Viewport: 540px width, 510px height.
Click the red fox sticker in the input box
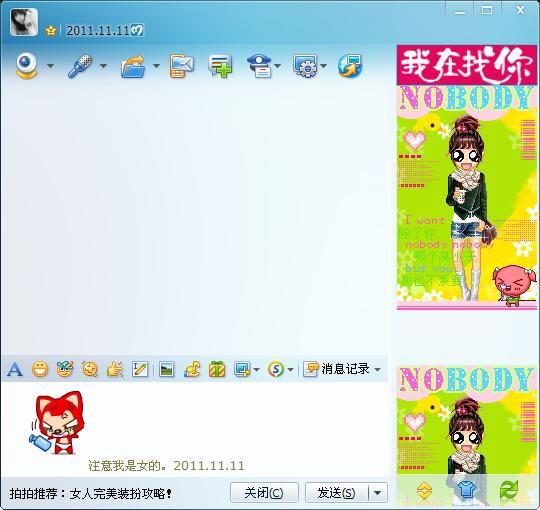click(58, 423)
